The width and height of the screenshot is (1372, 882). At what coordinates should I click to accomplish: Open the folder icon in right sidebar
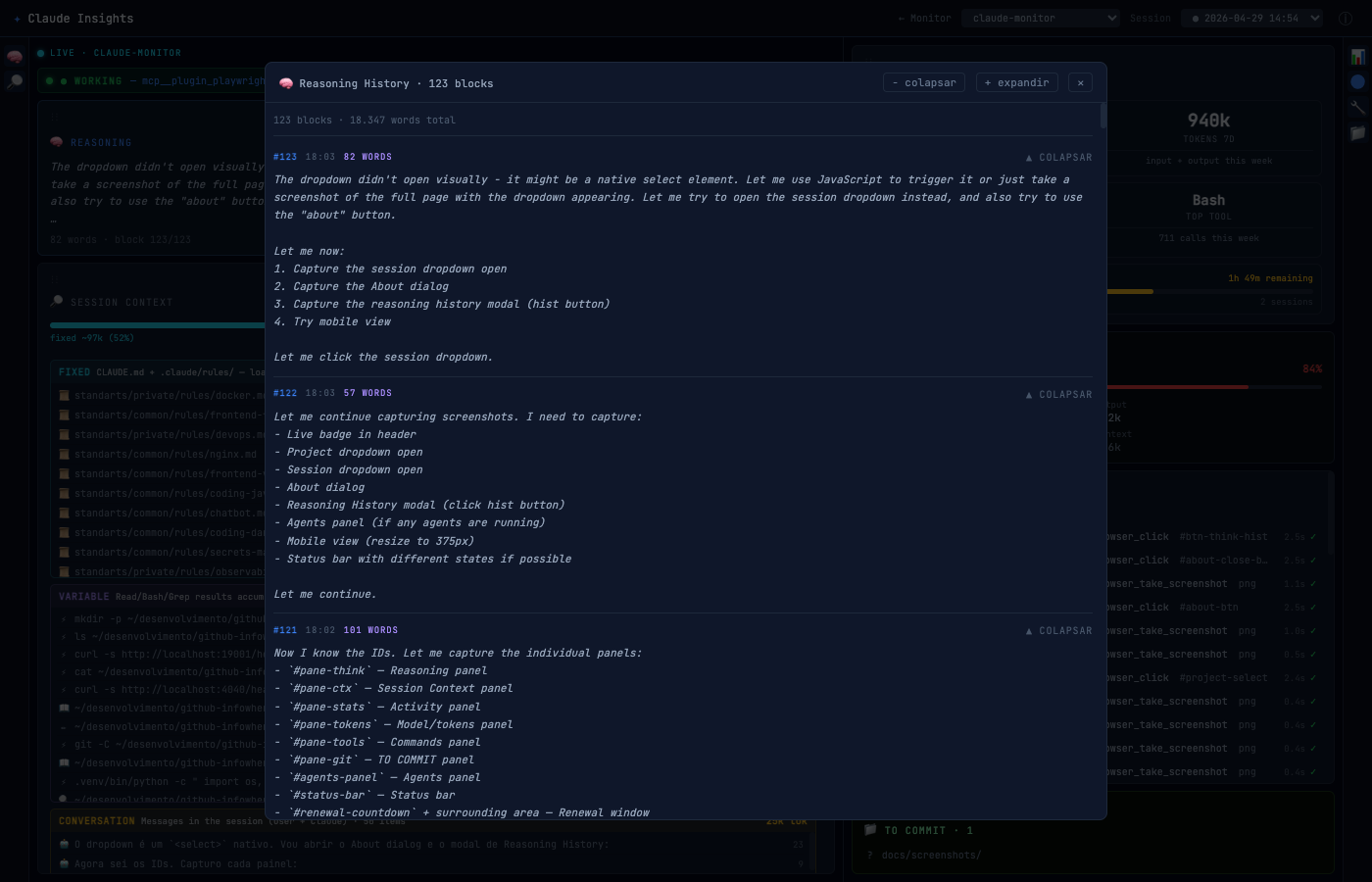click(1357, 133)
